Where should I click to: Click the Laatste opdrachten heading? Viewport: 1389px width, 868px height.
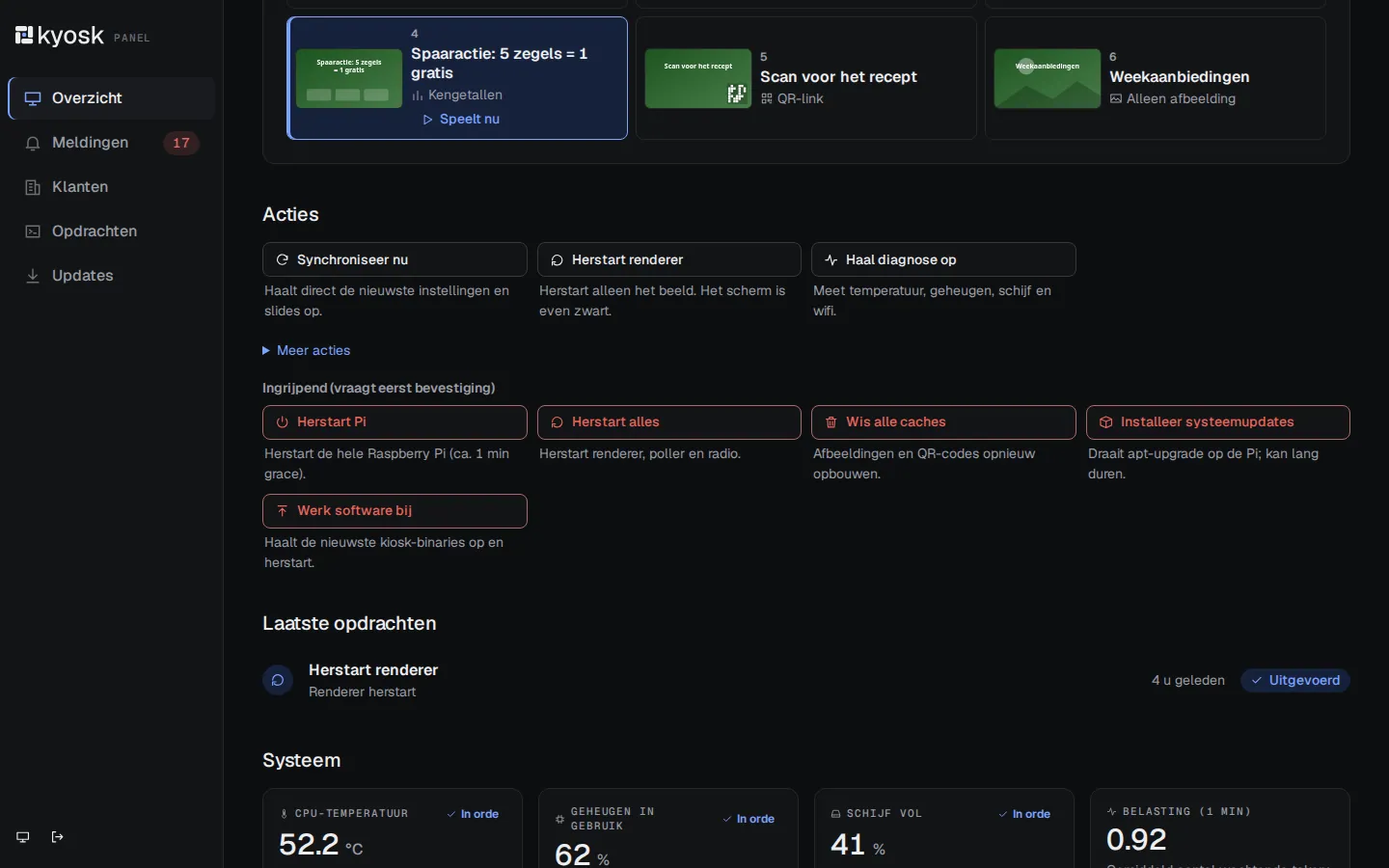coord(349,624)
